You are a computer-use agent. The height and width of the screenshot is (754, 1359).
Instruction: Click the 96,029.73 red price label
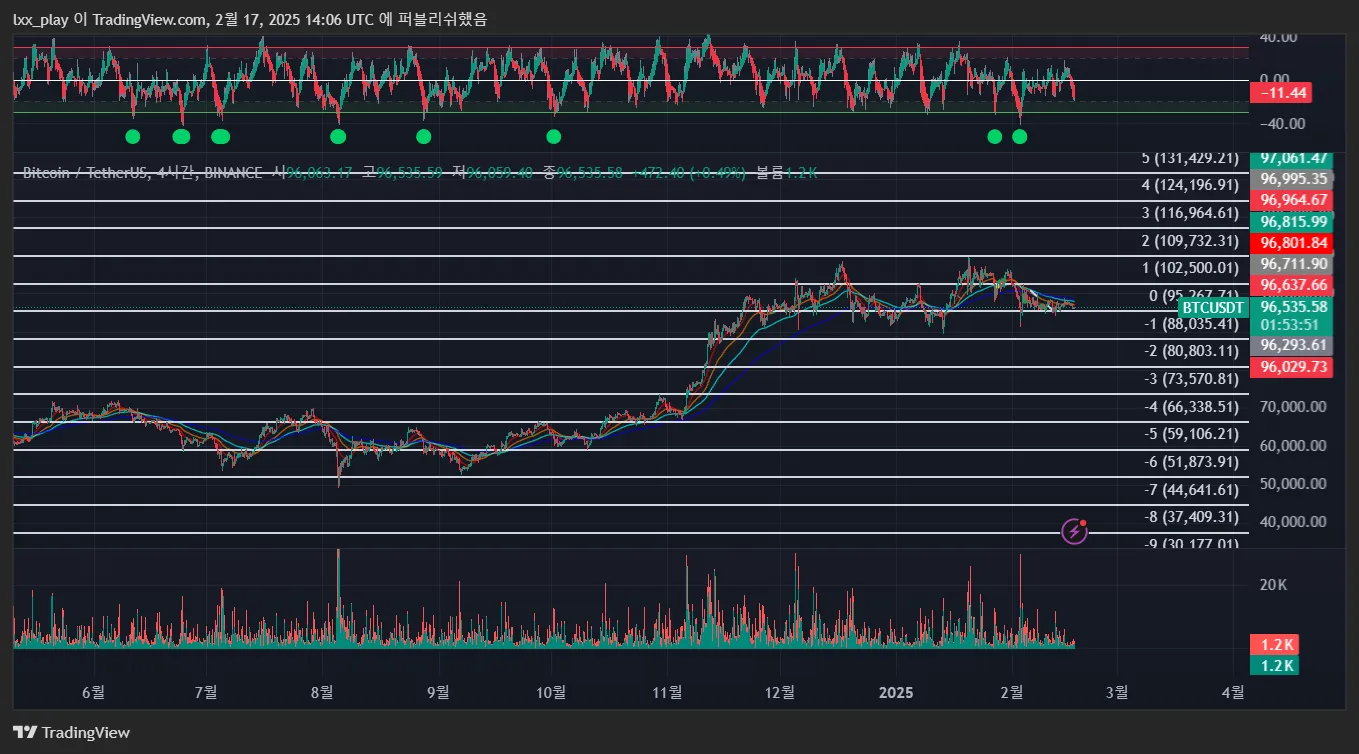pyautogui.click(x=1293, y=367)
